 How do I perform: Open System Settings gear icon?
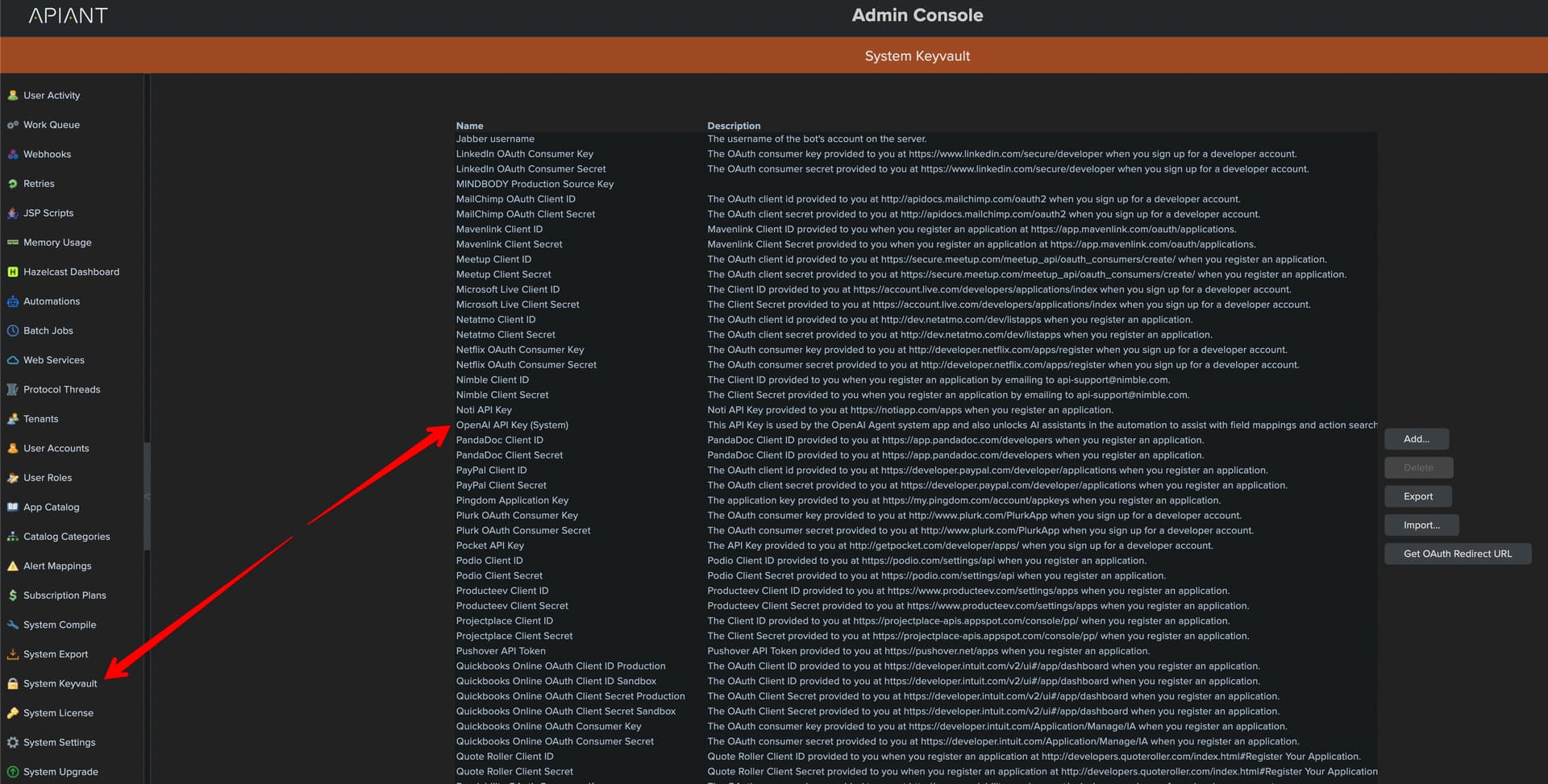tap(13, 742)
